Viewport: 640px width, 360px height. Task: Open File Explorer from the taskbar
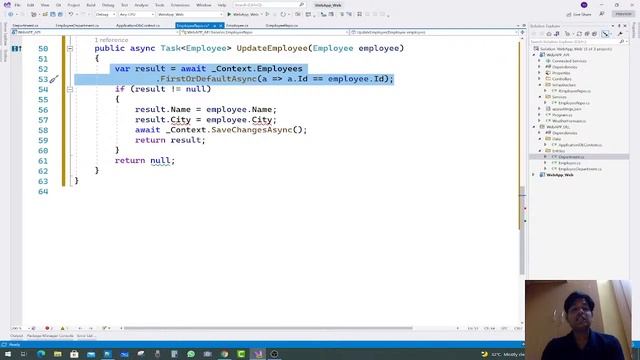click(x=58, y=354)
